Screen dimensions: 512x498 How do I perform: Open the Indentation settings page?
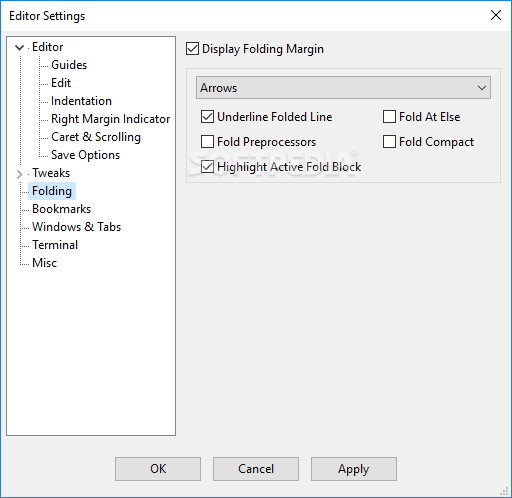(81, 101)
